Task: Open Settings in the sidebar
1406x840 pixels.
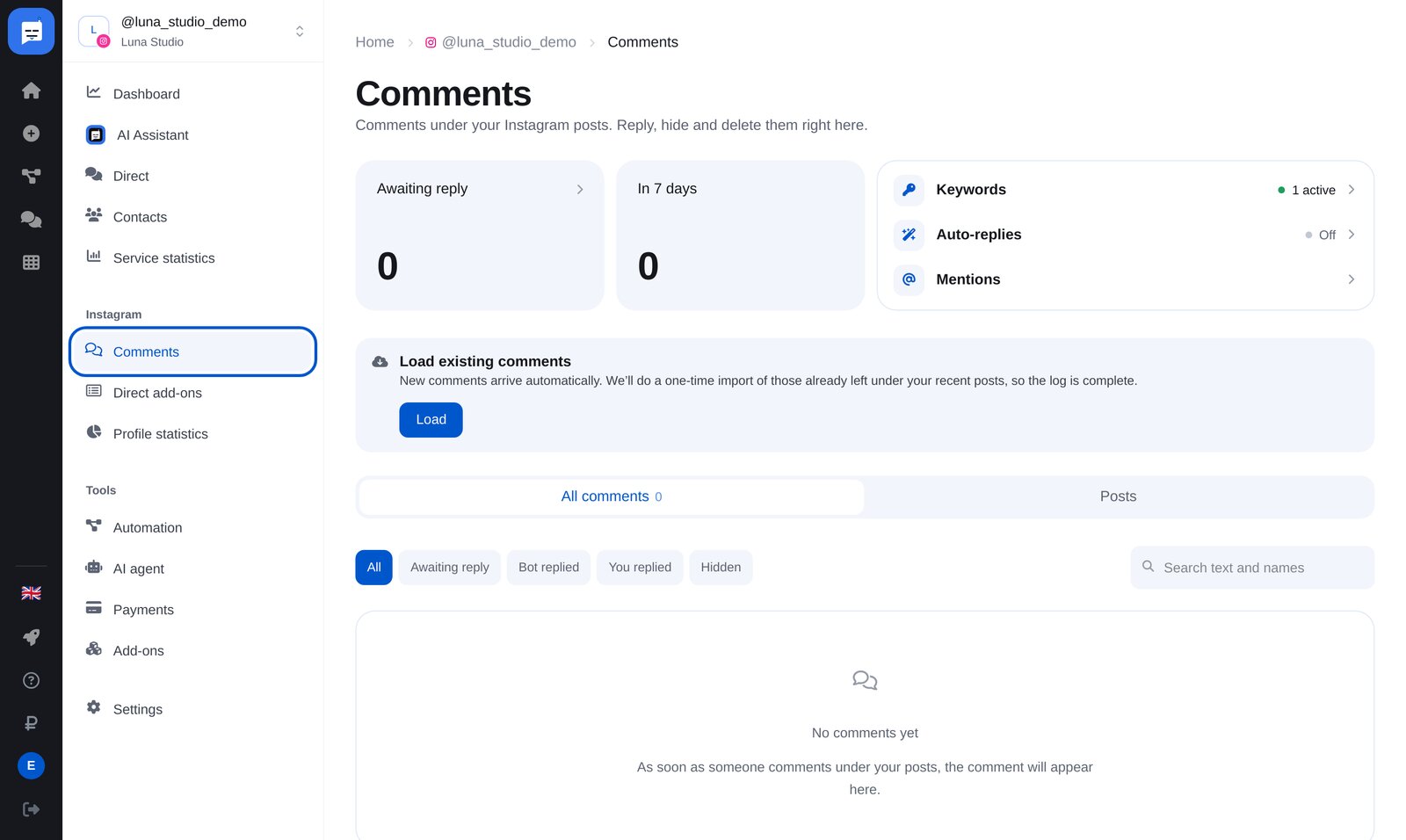Action: (x=192, y=709)
